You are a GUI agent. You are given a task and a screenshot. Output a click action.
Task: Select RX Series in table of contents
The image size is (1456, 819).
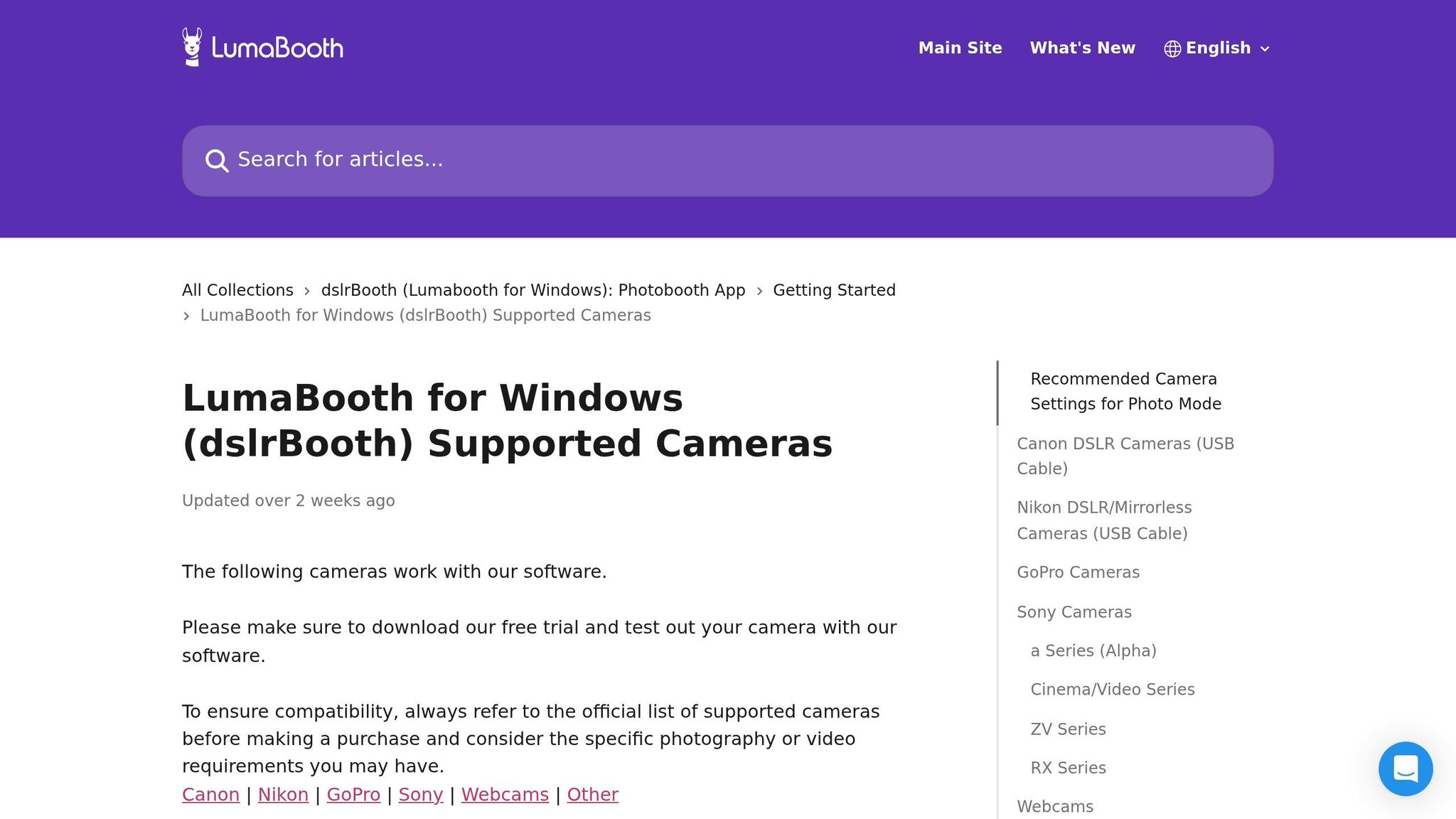coord(1068,768)
